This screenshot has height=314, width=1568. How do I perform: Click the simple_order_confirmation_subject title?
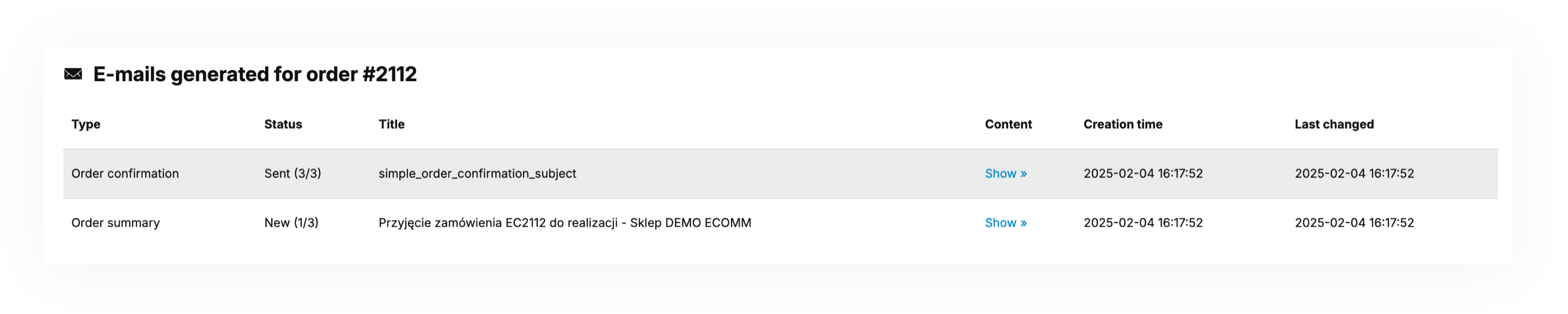point(477,174)
